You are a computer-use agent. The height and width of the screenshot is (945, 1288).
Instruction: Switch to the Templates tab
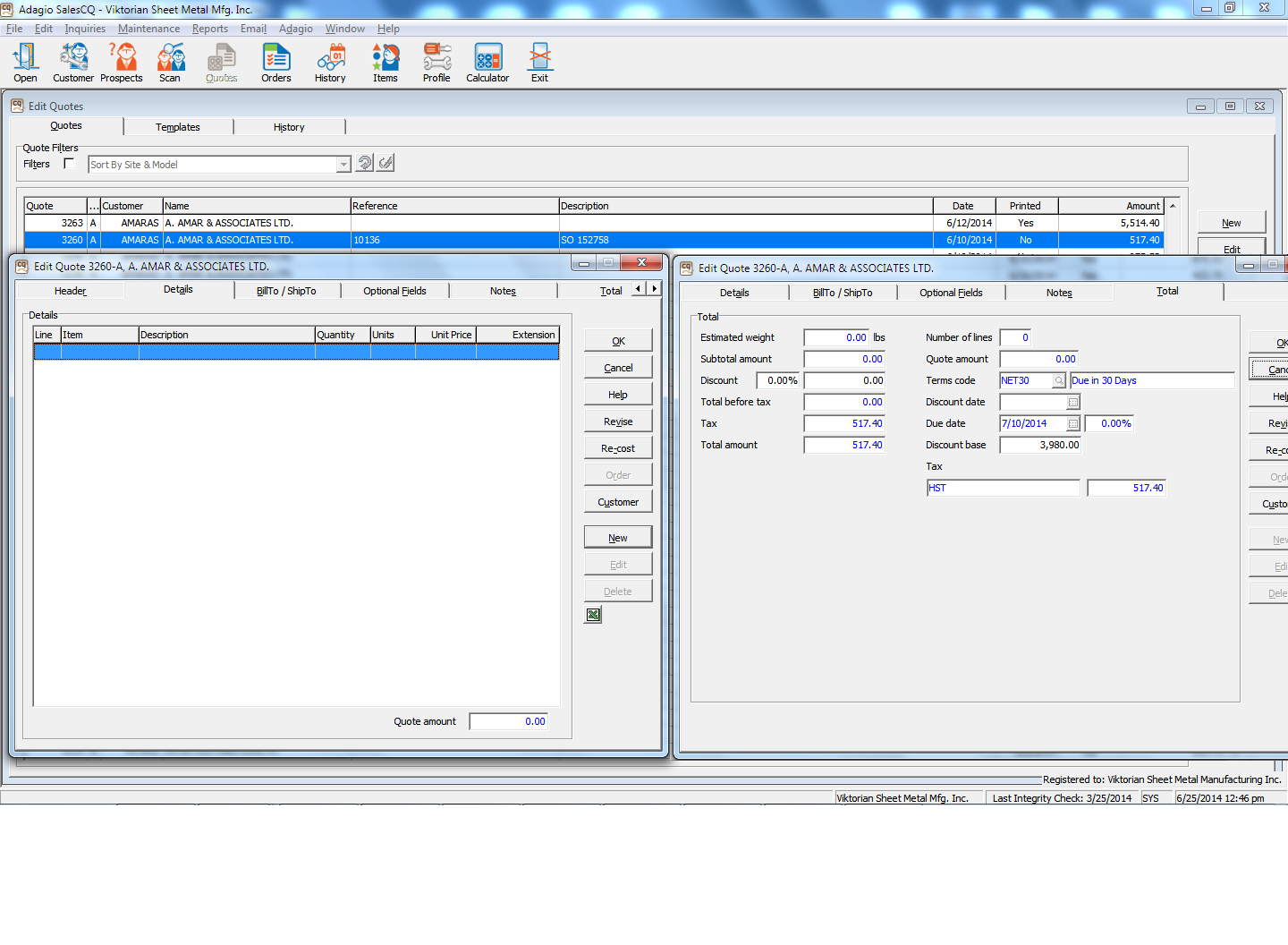pyautogui.click(x=178, y=127)
